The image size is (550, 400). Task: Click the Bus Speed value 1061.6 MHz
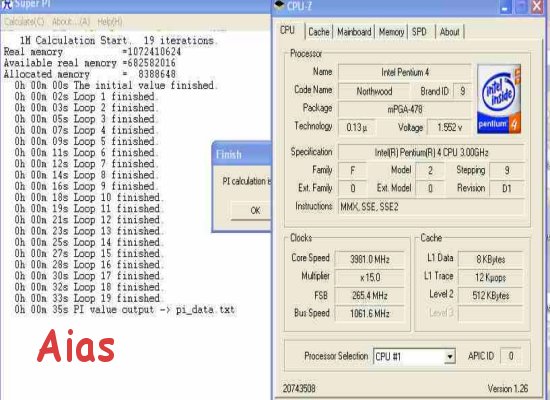[x=370, y=313]
